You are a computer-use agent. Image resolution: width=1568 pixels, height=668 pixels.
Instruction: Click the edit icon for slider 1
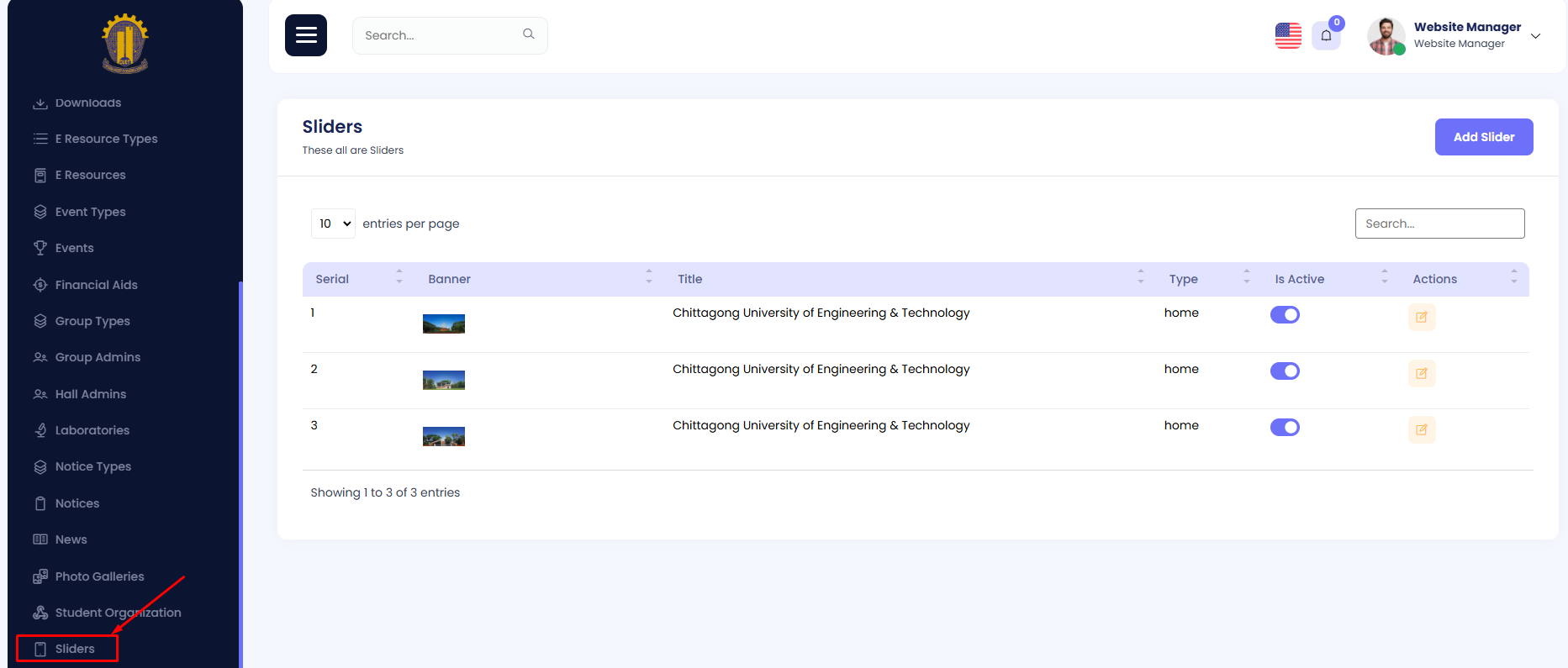coord(1422,317)
